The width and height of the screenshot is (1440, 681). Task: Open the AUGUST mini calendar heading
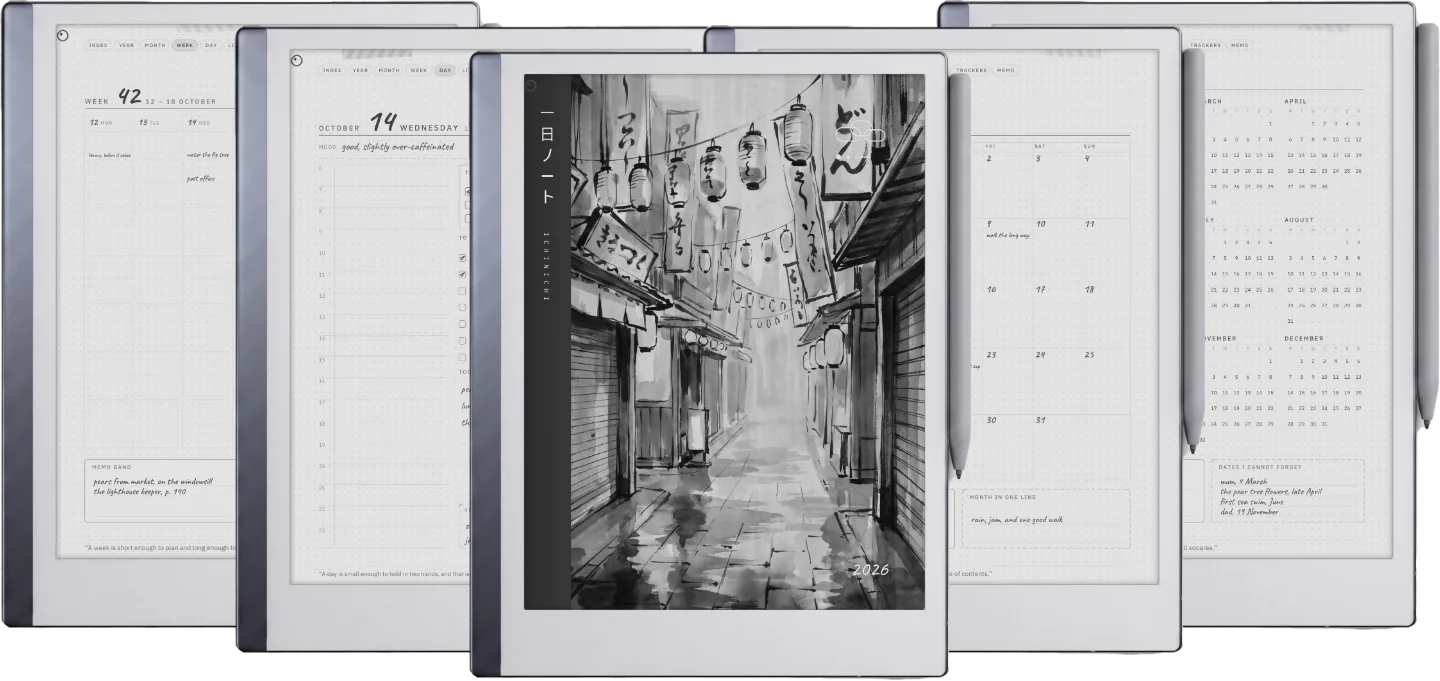[1299, 220]
